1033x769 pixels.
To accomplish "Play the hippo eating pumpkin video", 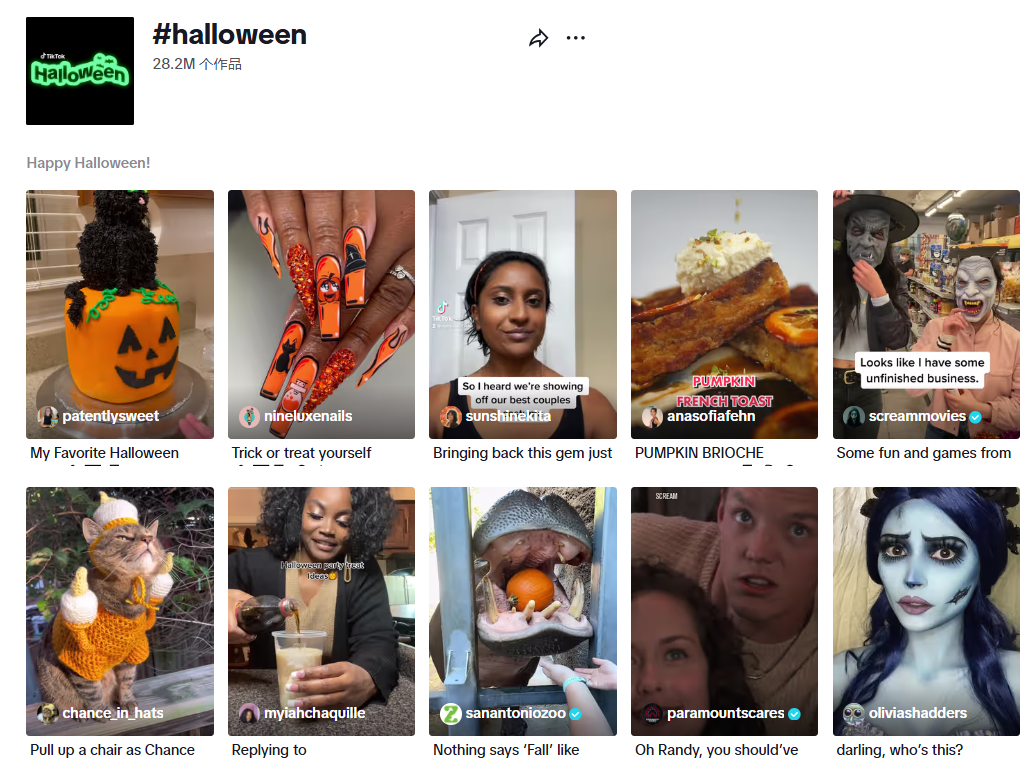I will [x=523, y=600].
